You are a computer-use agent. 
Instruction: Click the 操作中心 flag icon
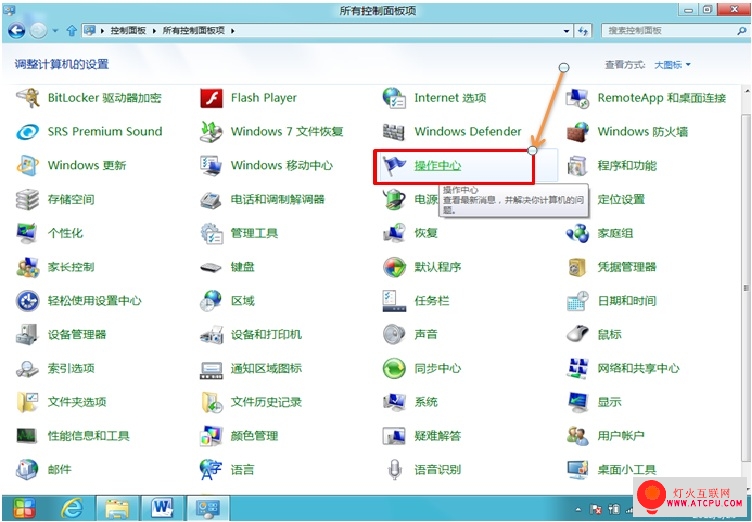click(394, 166)
